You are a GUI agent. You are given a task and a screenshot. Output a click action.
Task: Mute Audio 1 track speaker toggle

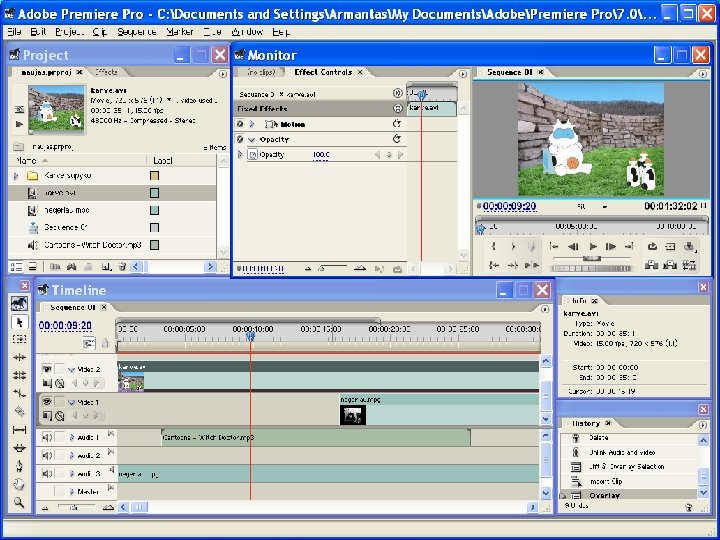coord(46,437)
